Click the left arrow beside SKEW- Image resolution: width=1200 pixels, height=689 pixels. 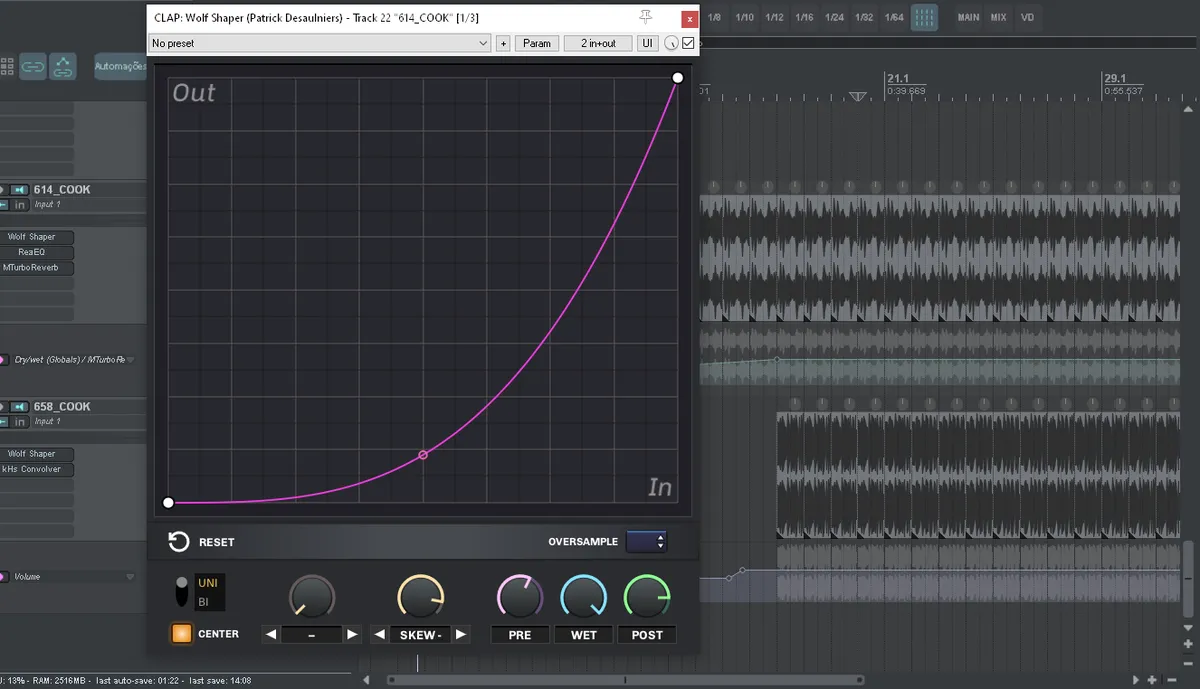coord(379,634)
